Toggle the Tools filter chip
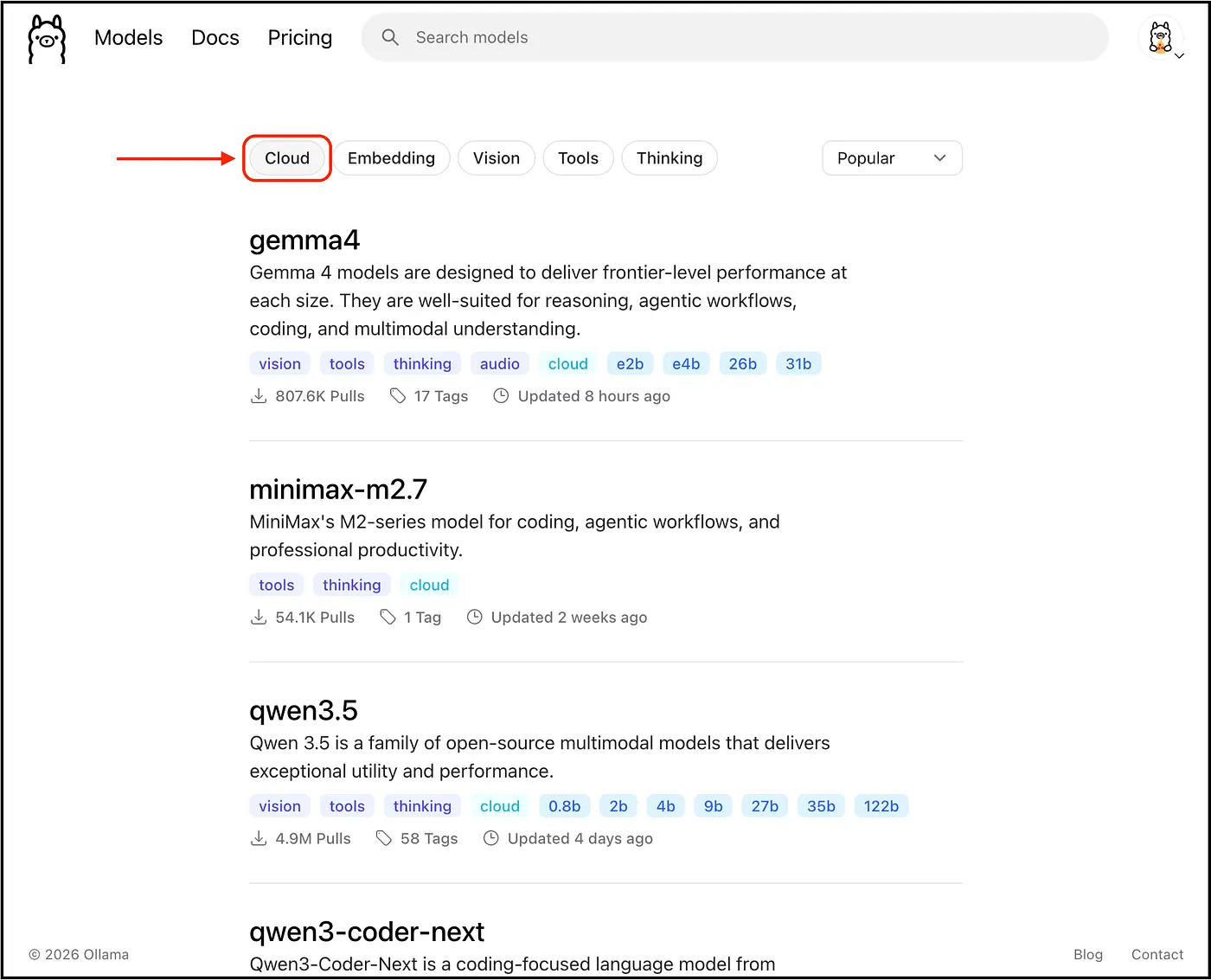Viewport: 1211px width, 980px height. [578, 158]
